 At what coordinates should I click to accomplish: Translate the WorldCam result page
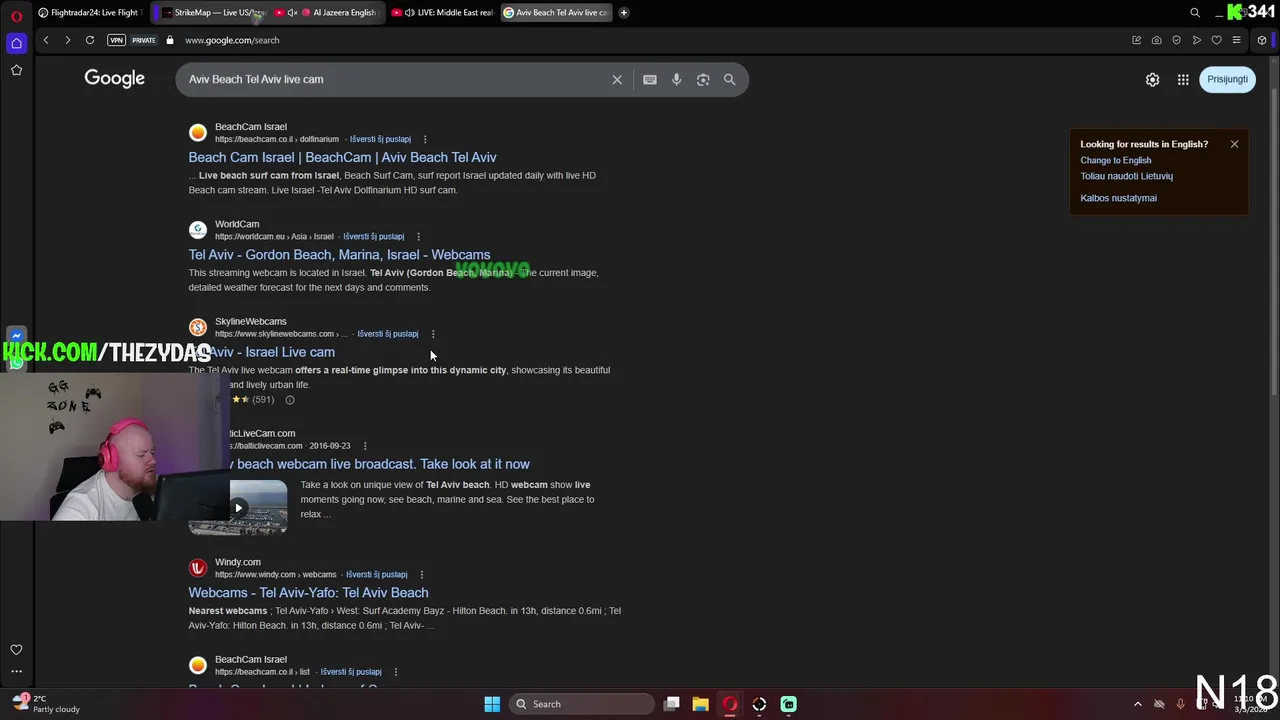tap(374, 237)
